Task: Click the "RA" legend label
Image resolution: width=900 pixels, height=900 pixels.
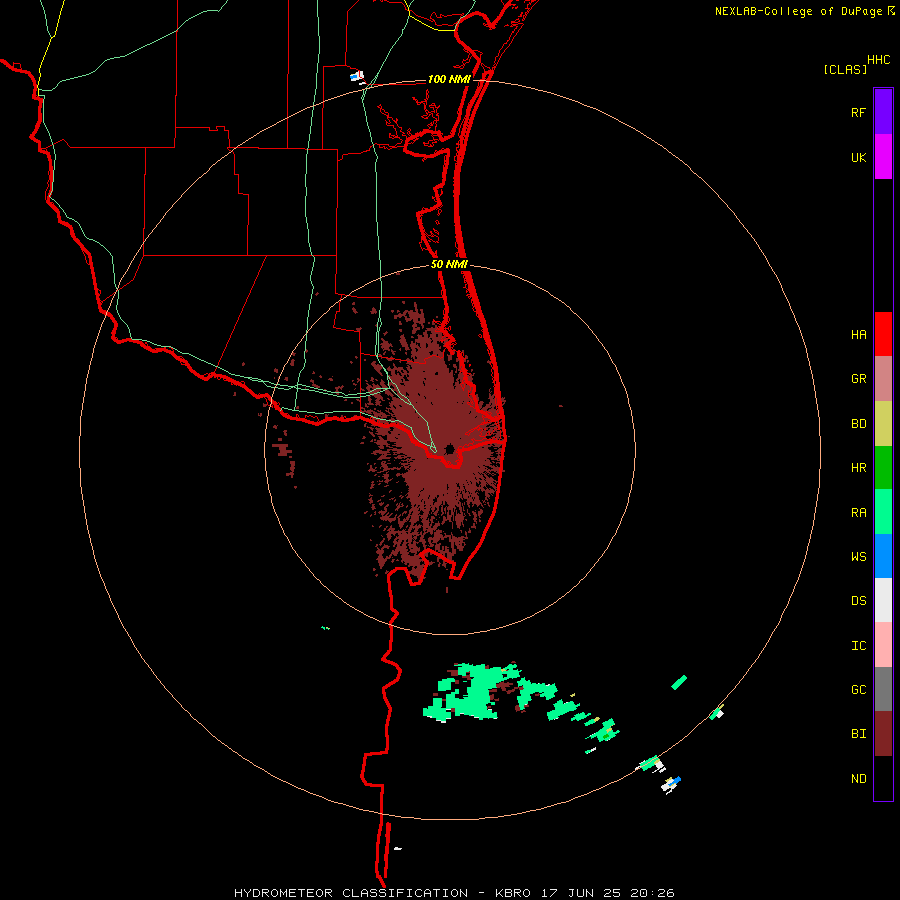Action: (858, 513)
